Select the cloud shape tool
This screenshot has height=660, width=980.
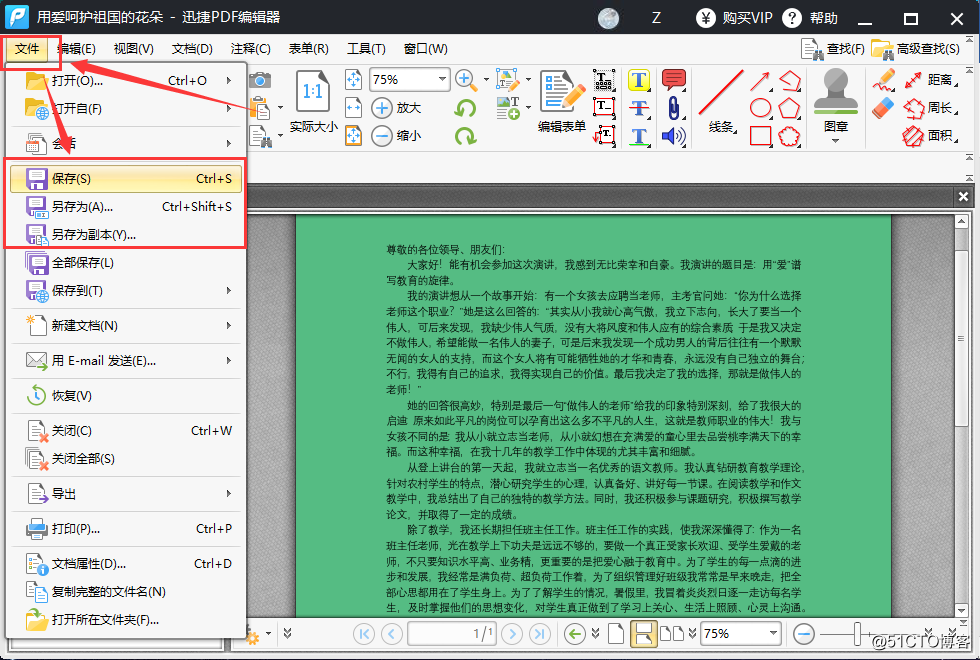pos(789,136)
